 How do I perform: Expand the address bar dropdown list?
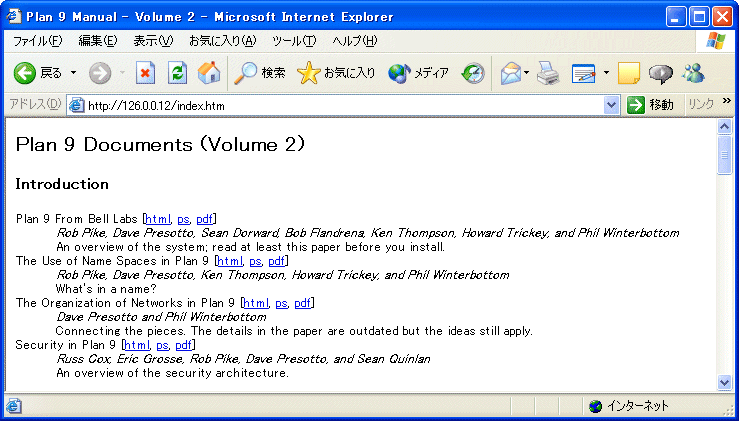[611, 106]
